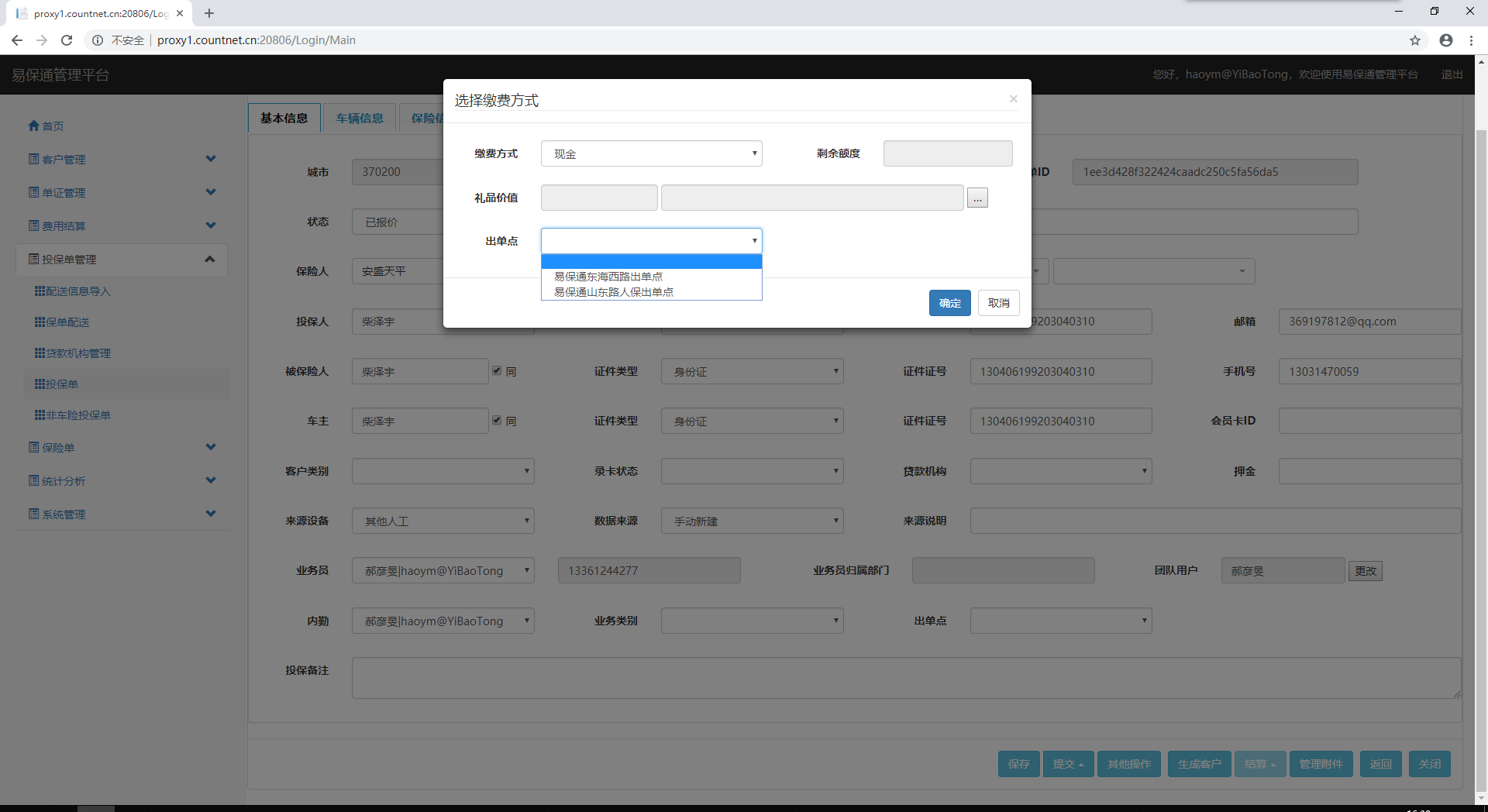1488x812 pixels.
Task: Toggle the 同 checkbox beside 被保险人
Action: click(497, 371)
